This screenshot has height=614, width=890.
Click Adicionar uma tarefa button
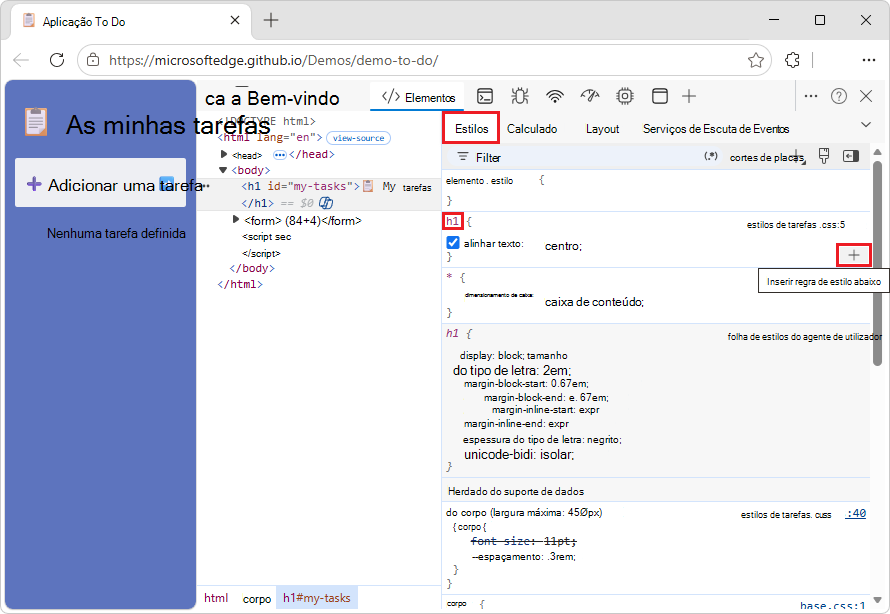pyautogui.click(x=100, y=183)
